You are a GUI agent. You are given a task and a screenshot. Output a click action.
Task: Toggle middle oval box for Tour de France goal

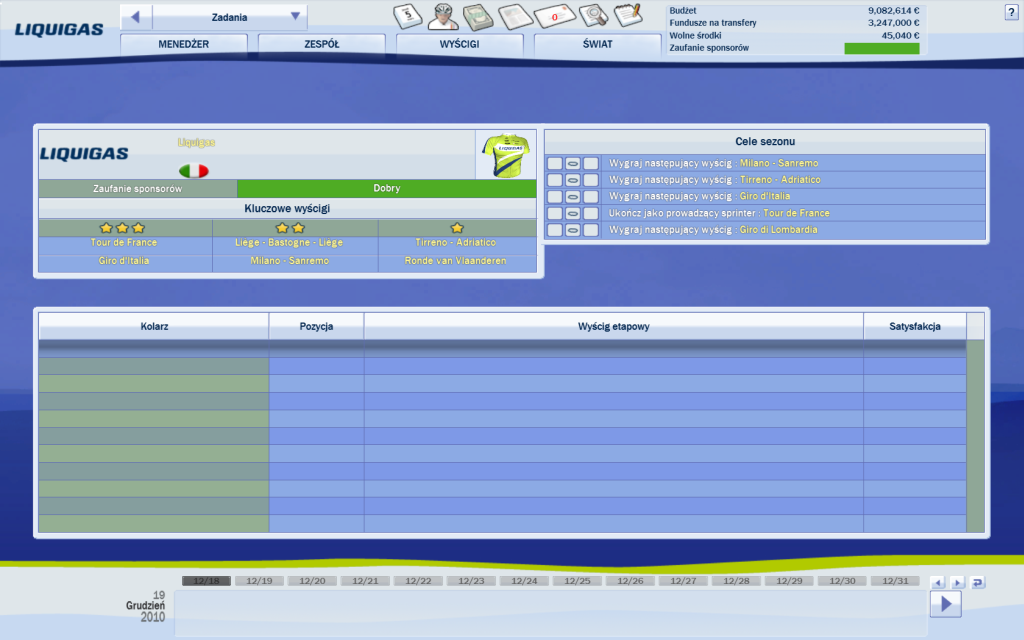pyautogui.click(x=573, y=213)
